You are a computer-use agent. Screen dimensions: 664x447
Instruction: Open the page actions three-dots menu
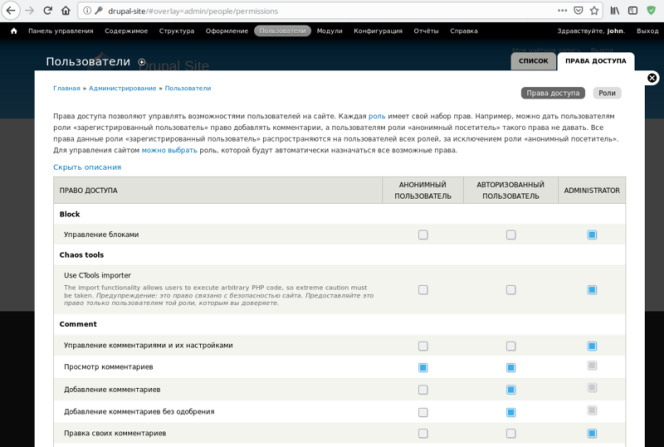[562, 11]
